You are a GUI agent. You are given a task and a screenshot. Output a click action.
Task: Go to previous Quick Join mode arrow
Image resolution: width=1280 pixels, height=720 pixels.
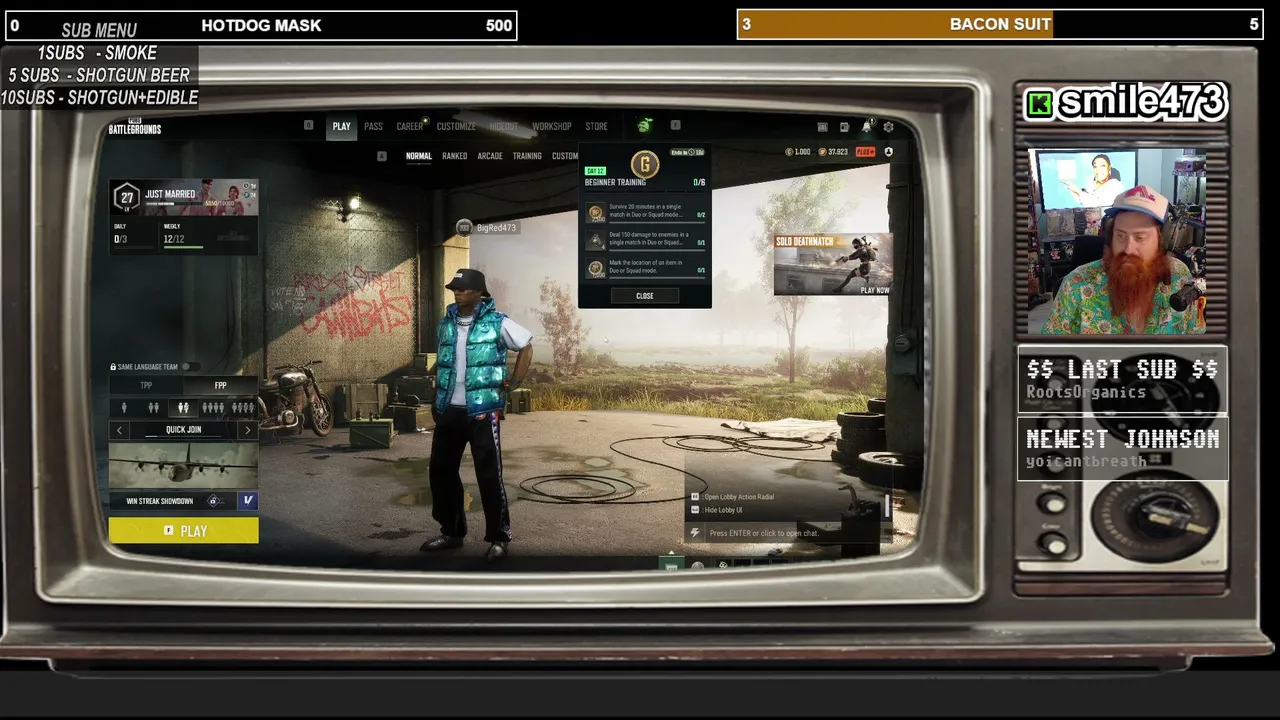click(x=119, y=430)
